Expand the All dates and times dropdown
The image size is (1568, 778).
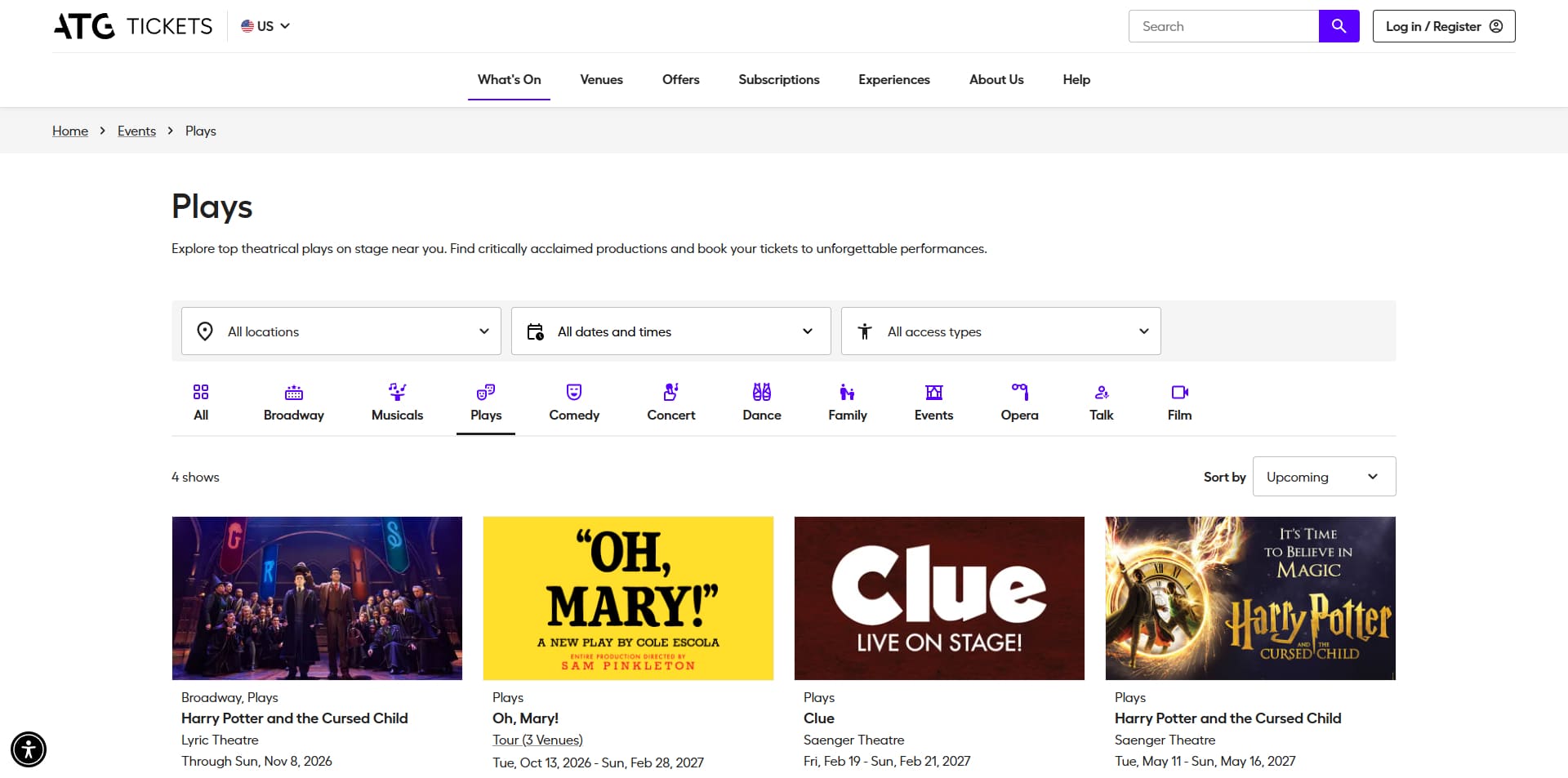[x=671, y=331]
